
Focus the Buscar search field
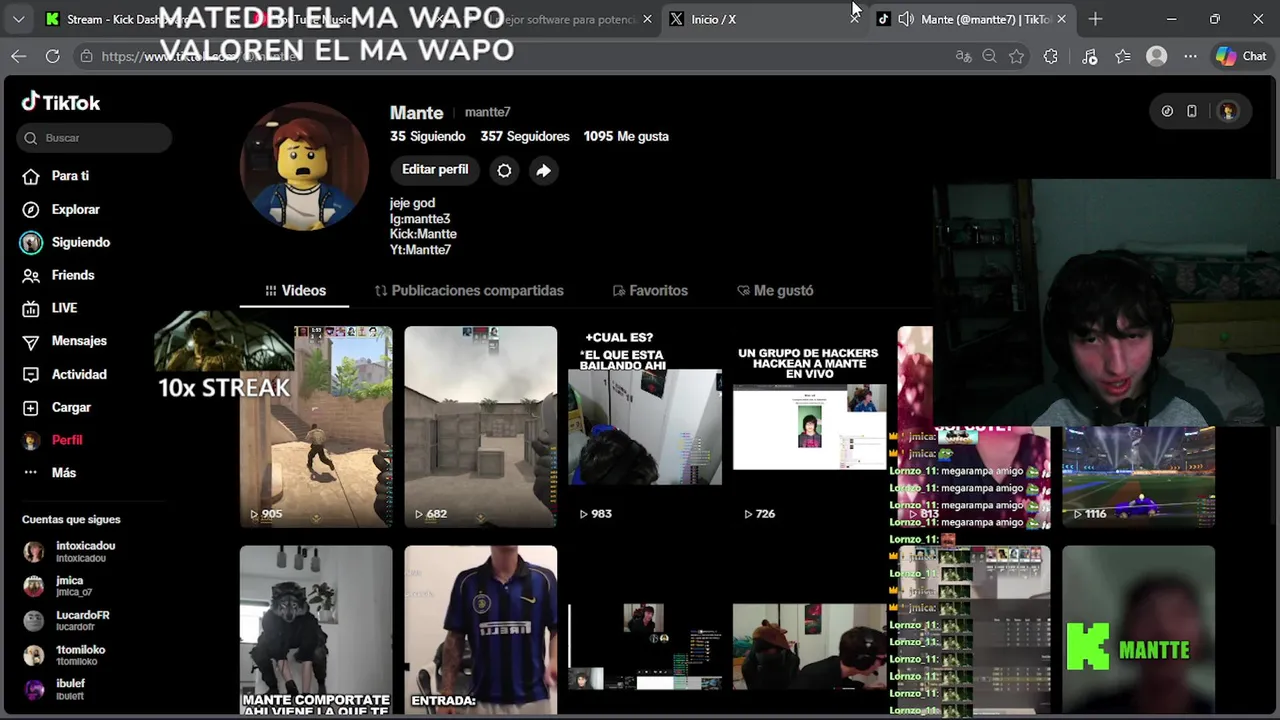[x=94, y=138]
